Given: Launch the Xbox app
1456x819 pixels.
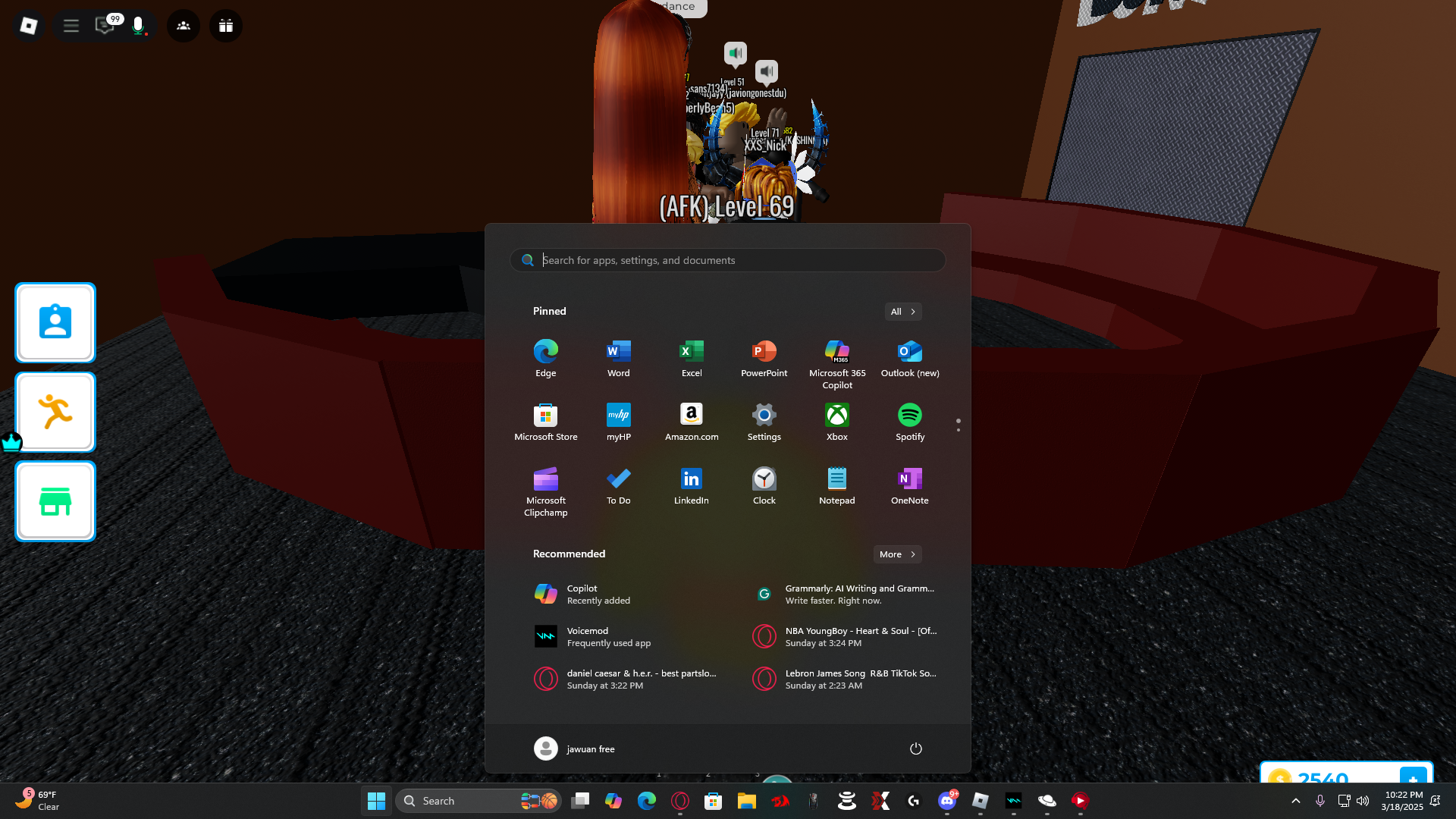Looking at the screenshot, I should click(837, 422).
